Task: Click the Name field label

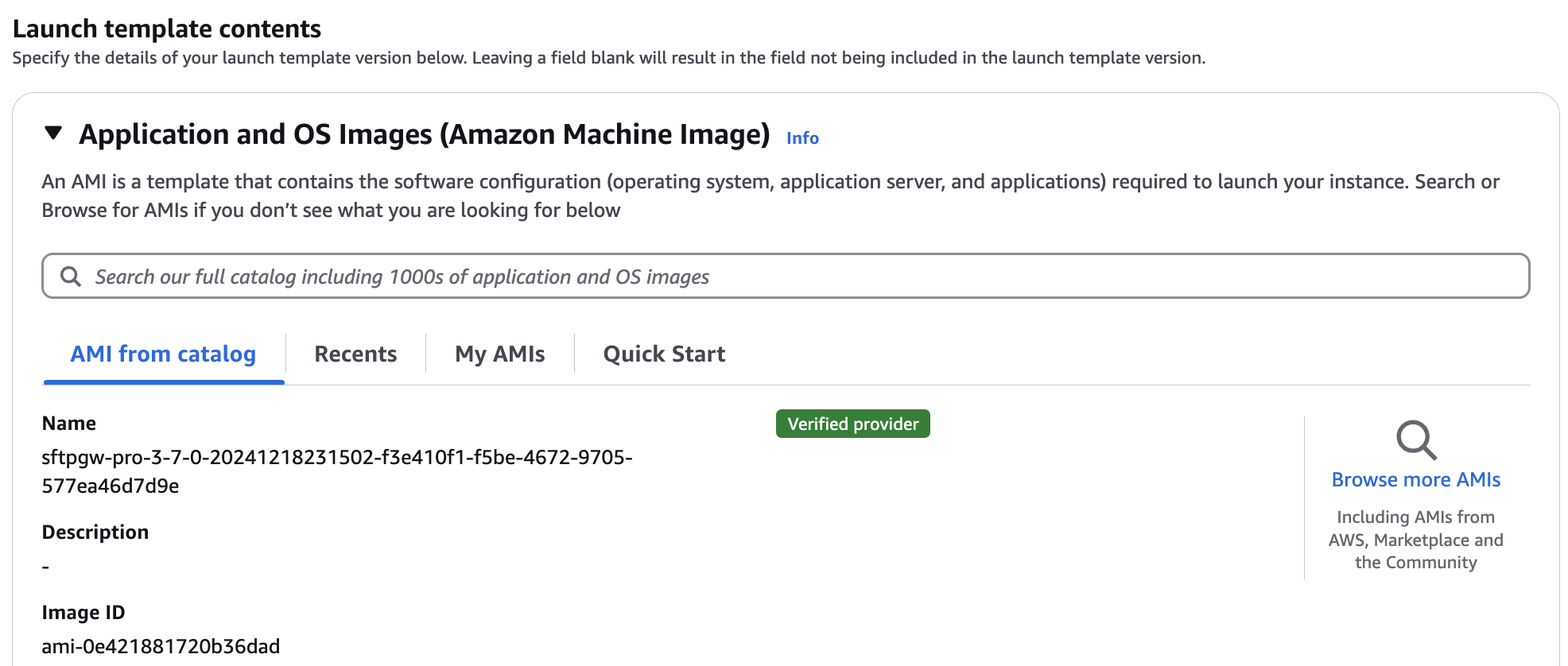Action: 69,424
